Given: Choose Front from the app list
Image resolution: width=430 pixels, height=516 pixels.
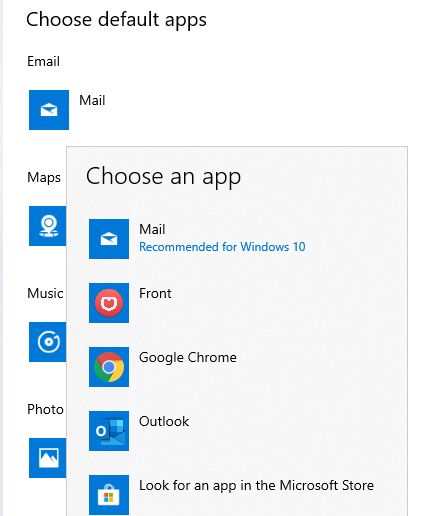Looking at the screenshot, I should tap(155, 293).
